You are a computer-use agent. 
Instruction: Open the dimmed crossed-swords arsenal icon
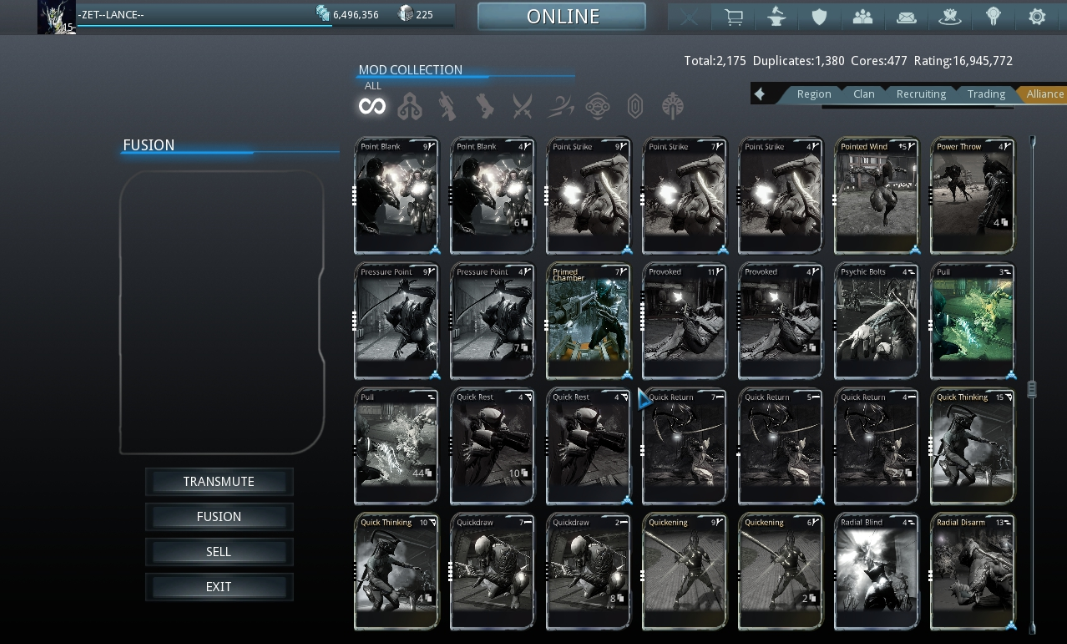(x=689, y=16)
